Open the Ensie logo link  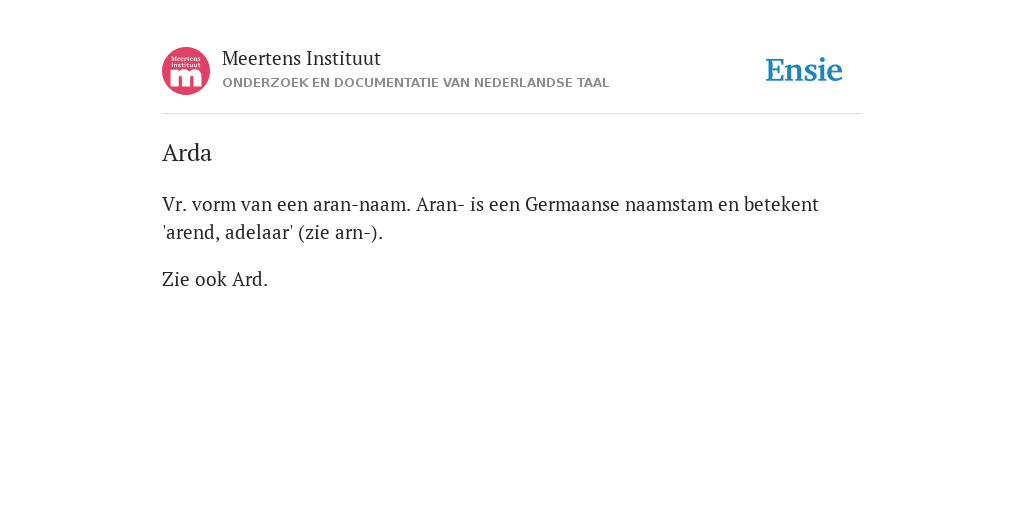(x=804, y=70)
